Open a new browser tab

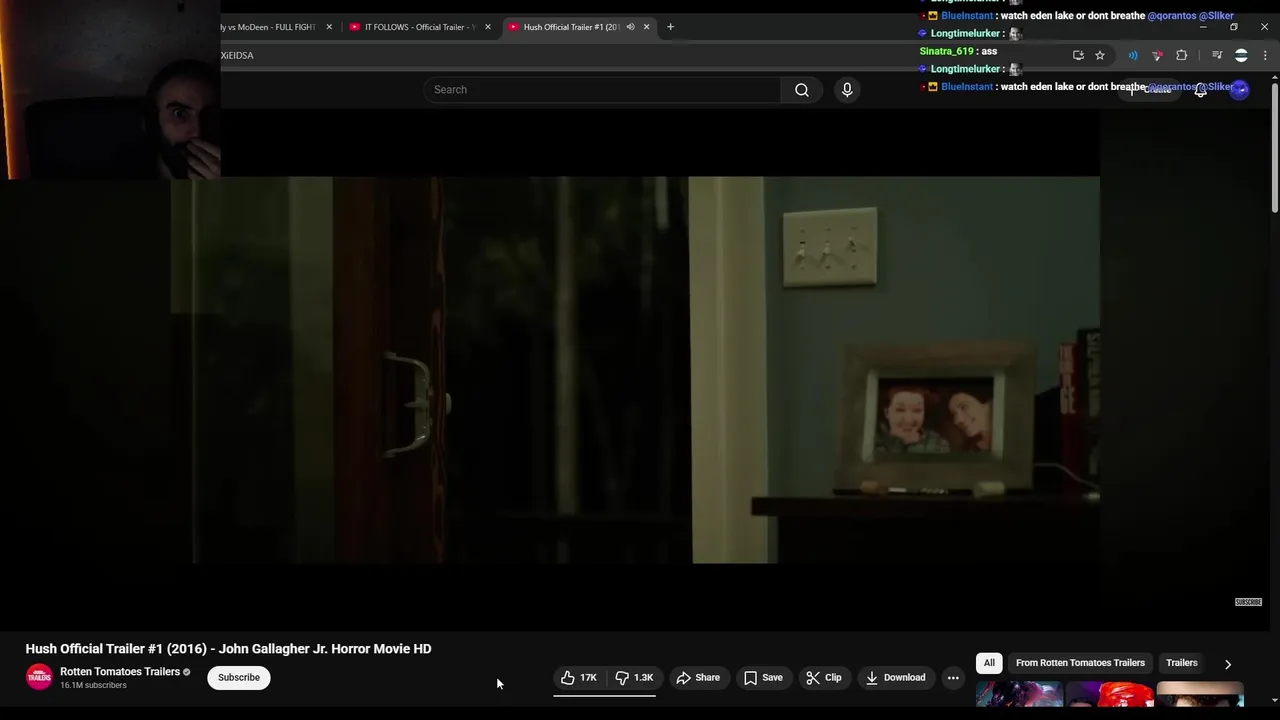coord(670,27)
